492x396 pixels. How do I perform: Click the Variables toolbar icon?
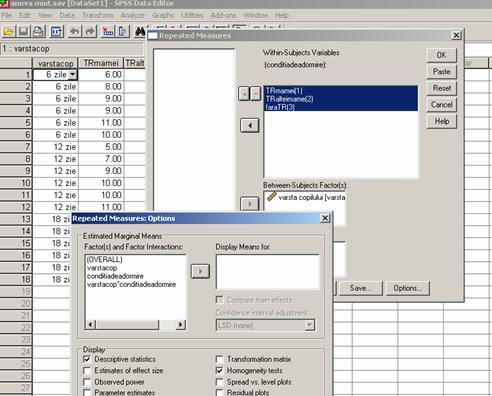click(123, 31)
